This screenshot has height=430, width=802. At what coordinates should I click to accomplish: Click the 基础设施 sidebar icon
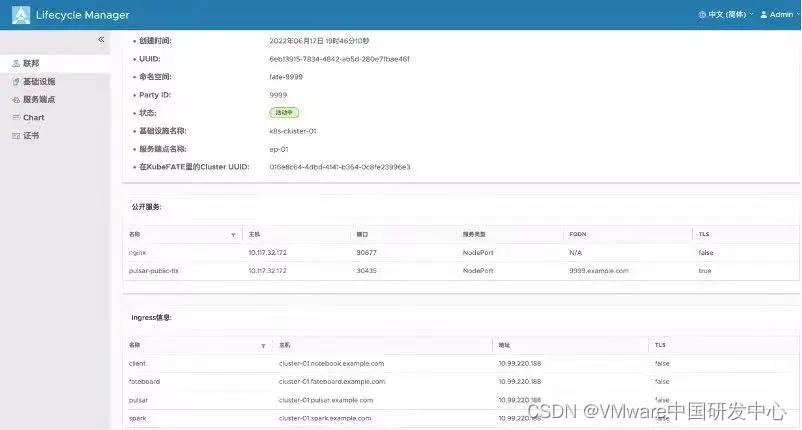(x=16, y=81)
